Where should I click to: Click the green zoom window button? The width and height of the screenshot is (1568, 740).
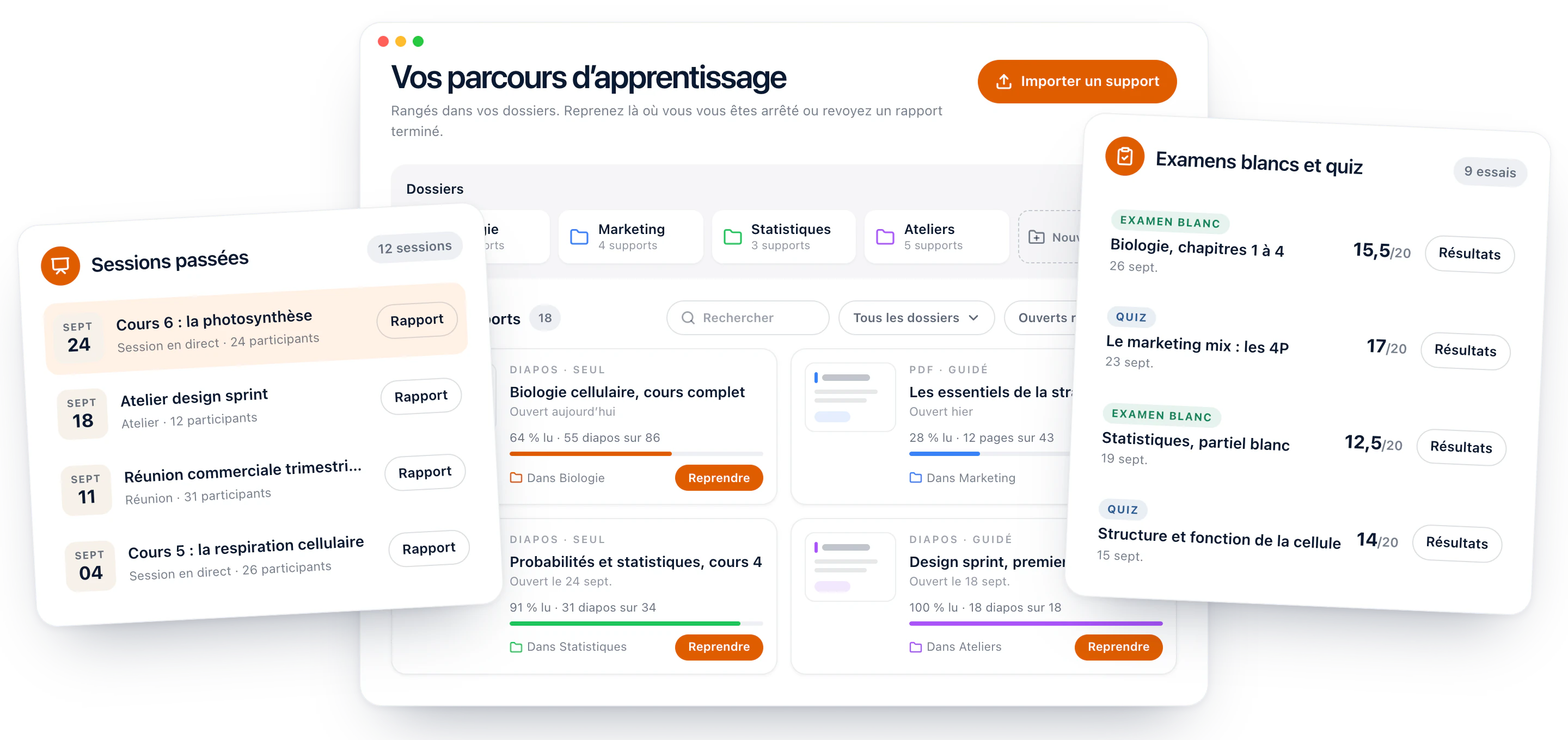tap(418, 41)
